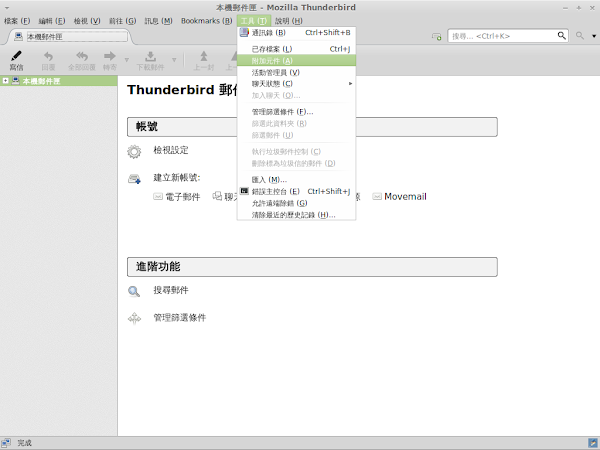Click the chat status icon left of search box
Image resolution: width=600 pixels, height=450 pixels.
pos(437,36)
